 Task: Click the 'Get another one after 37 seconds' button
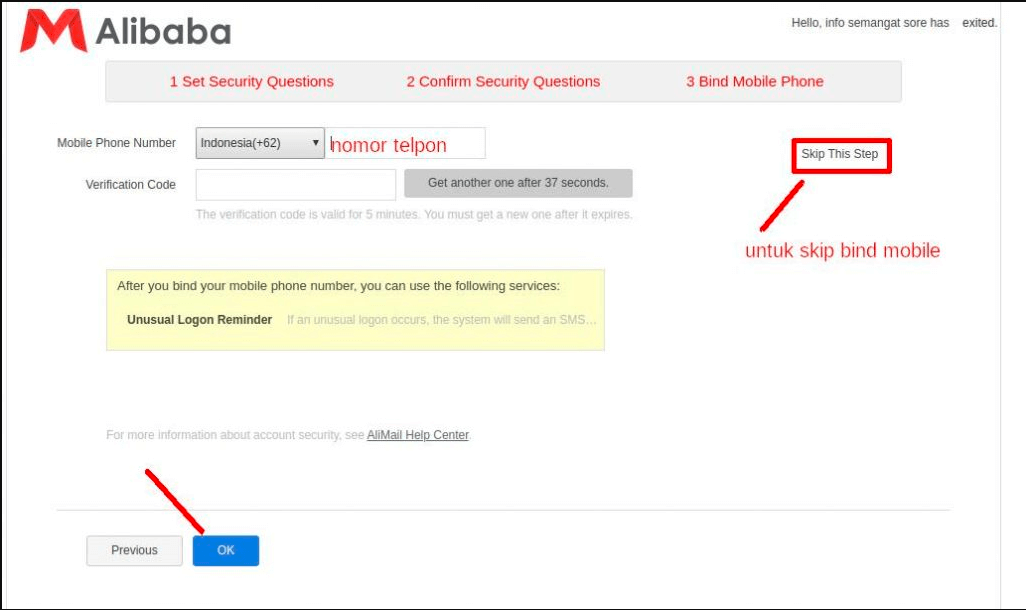click(518, 183)
